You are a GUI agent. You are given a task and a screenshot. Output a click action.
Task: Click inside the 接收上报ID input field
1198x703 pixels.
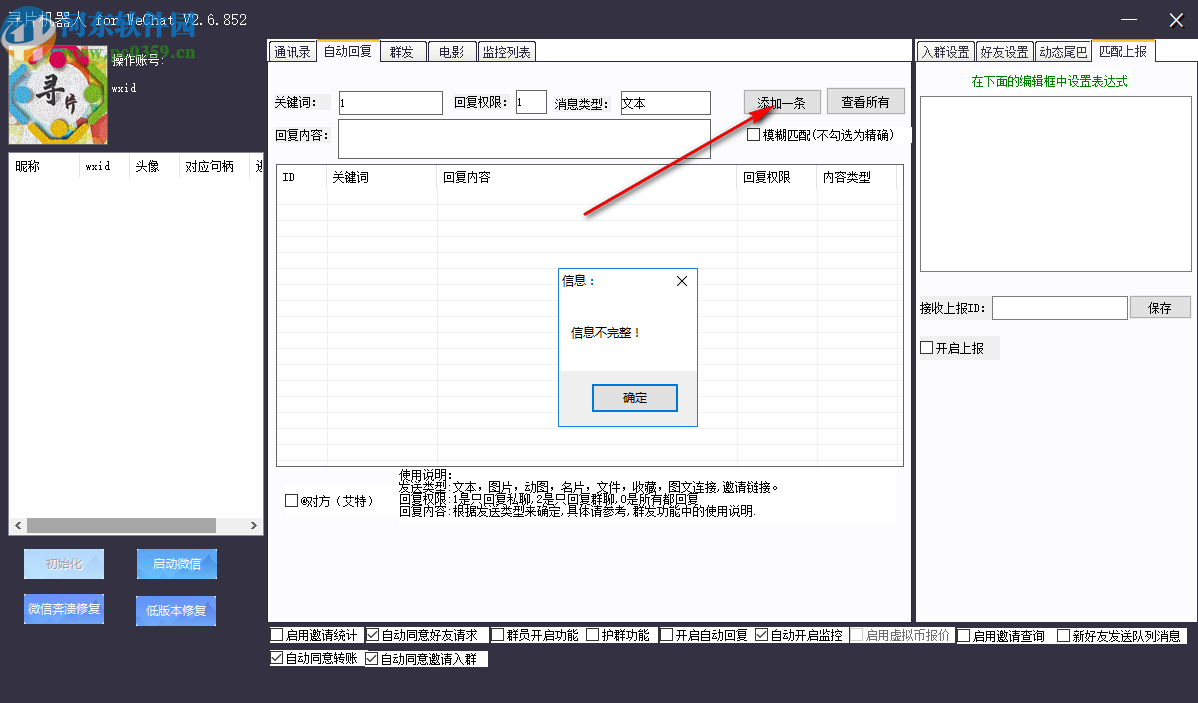1059,307
